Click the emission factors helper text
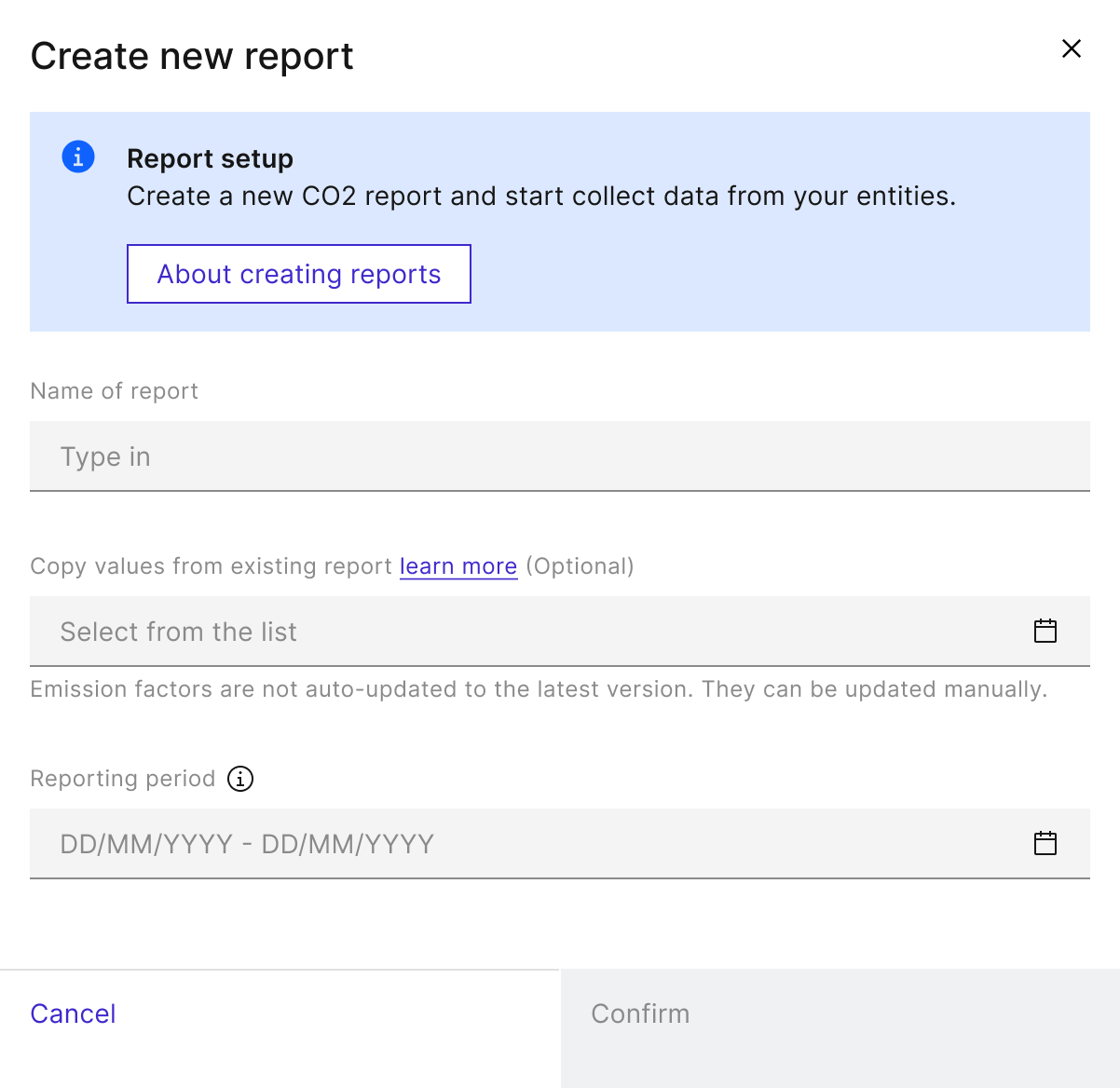 tap(539, 689)
